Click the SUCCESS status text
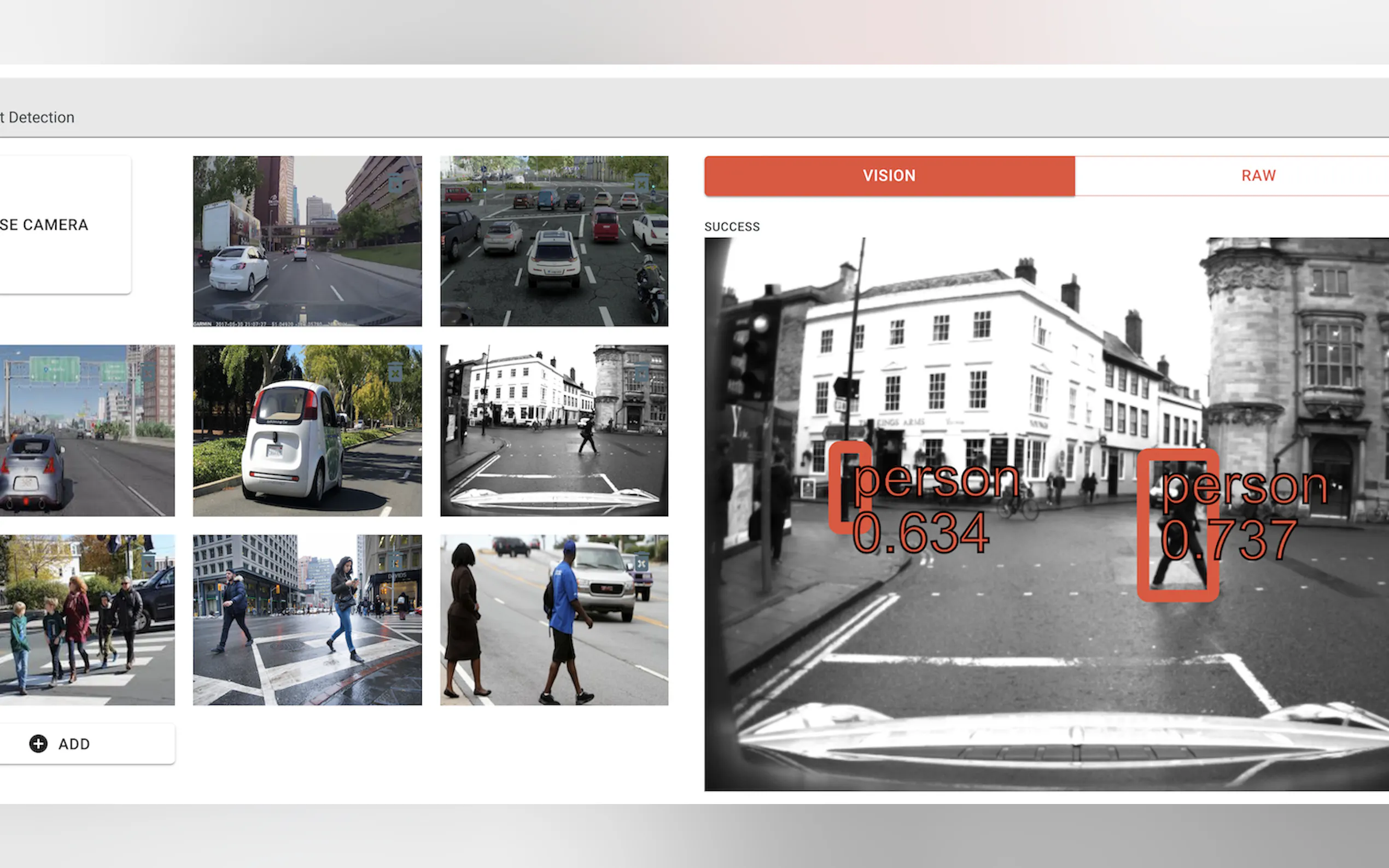This screenshot has width=1389, height=868. coord(732,227)
